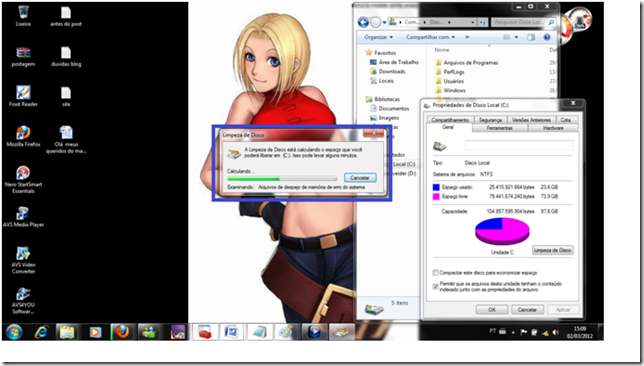The width and height of the screenshot is (644, 366).
Task: Open the Paint taskbar button
Action: (286, 332)
